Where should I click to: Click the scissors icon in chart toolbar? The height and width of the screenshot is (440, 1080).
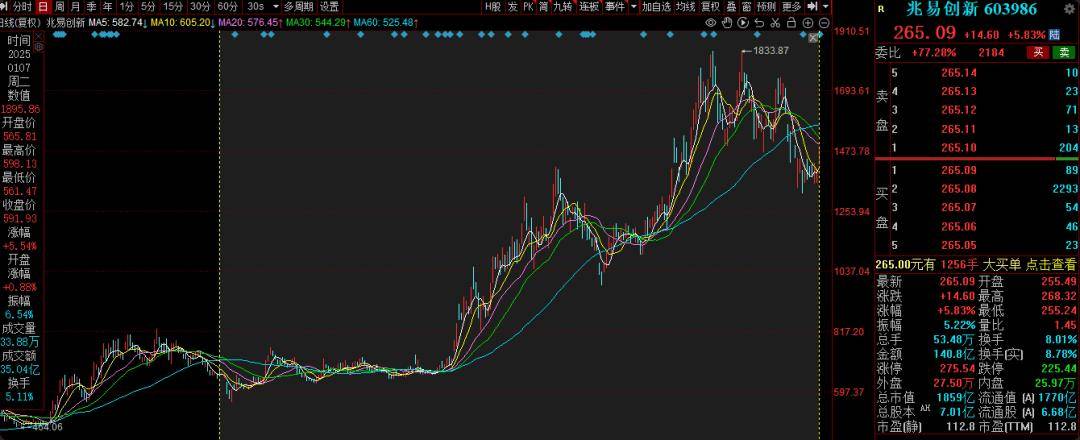click(774, 22)
